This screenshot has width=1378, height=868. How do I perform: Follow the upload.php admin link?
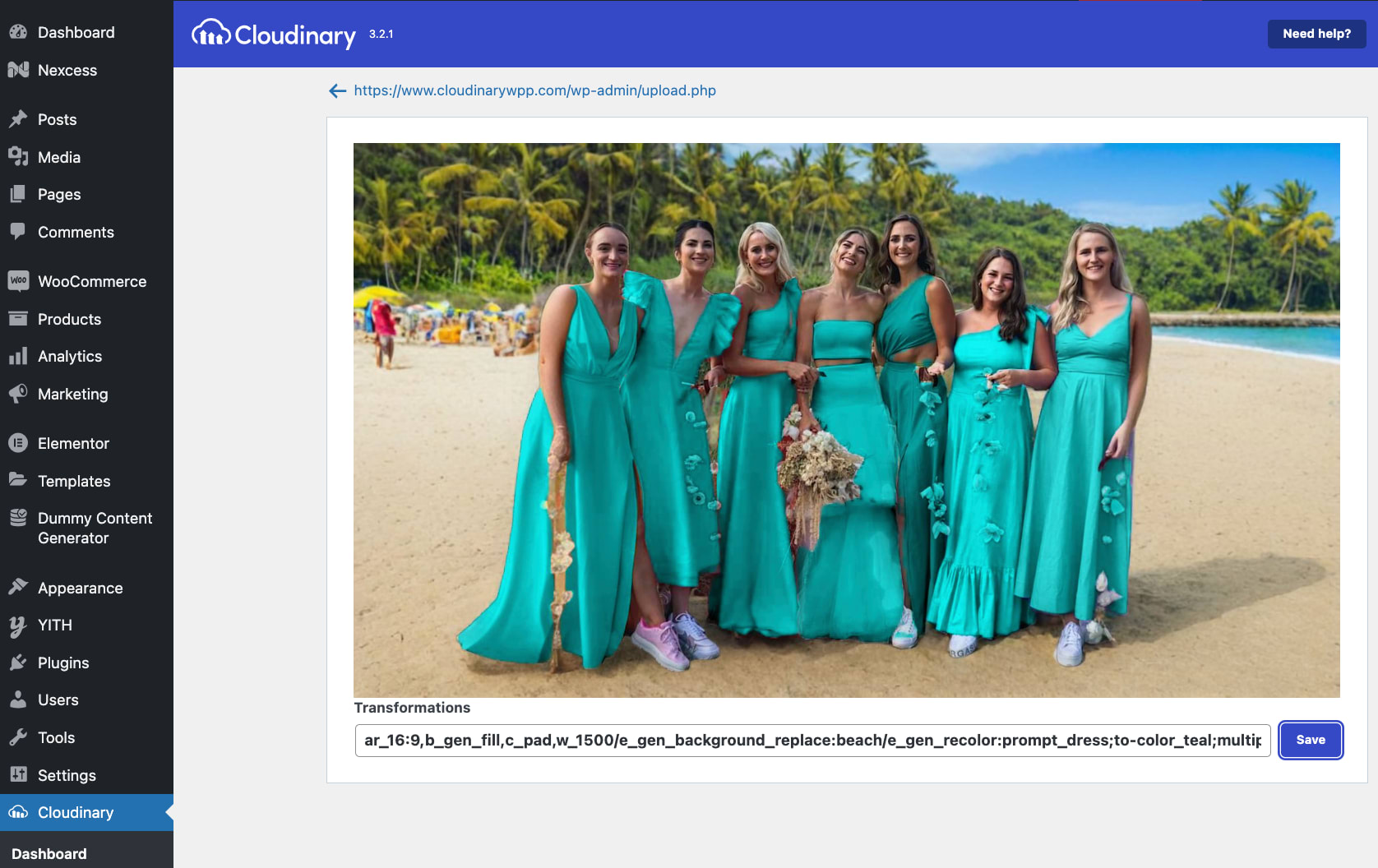[x=534, y=90]
